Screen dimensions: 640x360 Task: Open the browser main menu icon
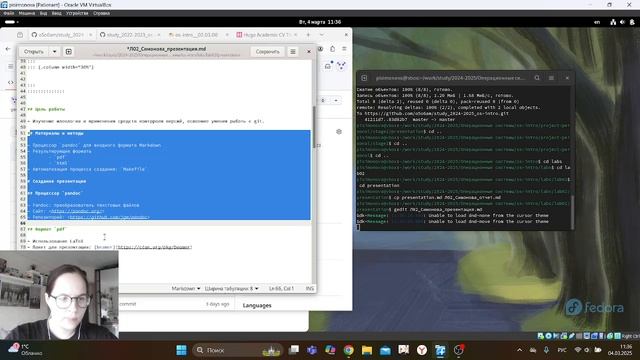pyautogui.click(x=344, y=49)
